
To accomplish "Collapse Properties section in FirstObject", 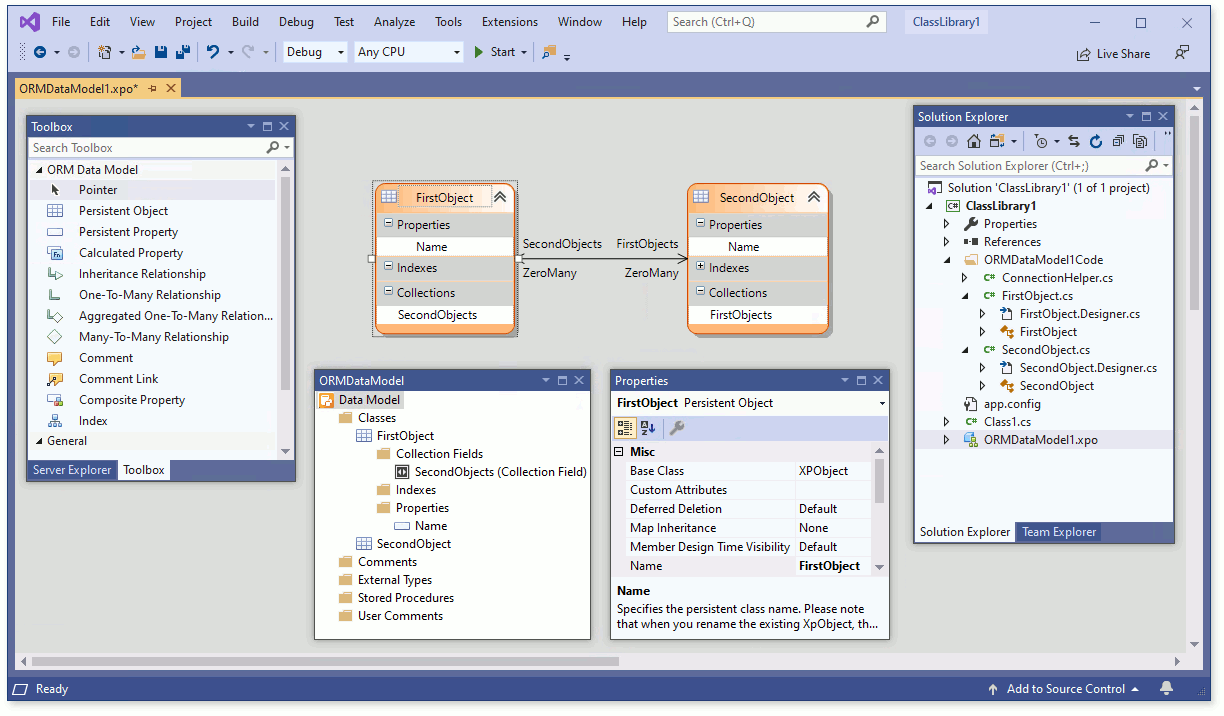I will 388,224.
